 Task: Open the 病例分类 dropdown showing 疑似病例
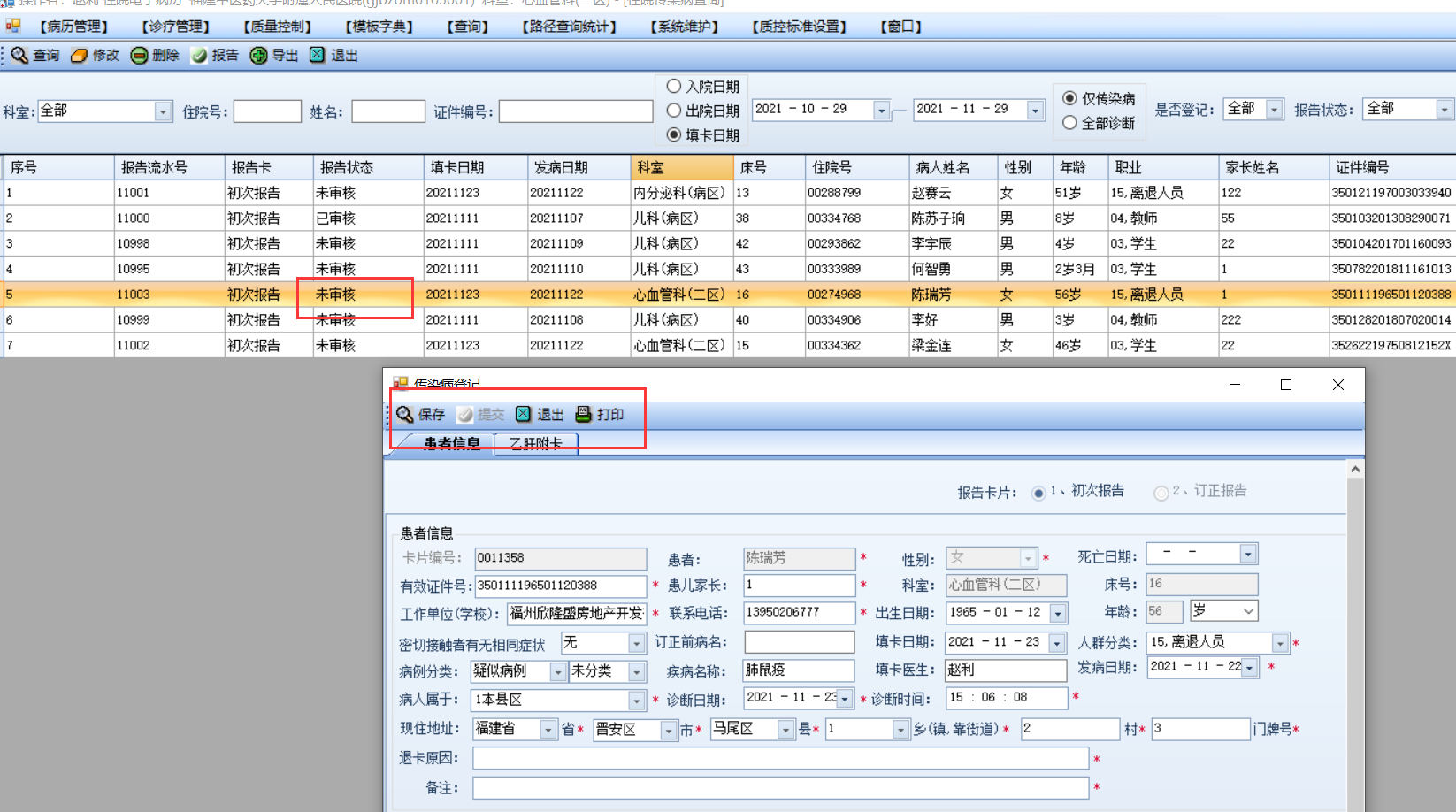(x=557, y=672)
